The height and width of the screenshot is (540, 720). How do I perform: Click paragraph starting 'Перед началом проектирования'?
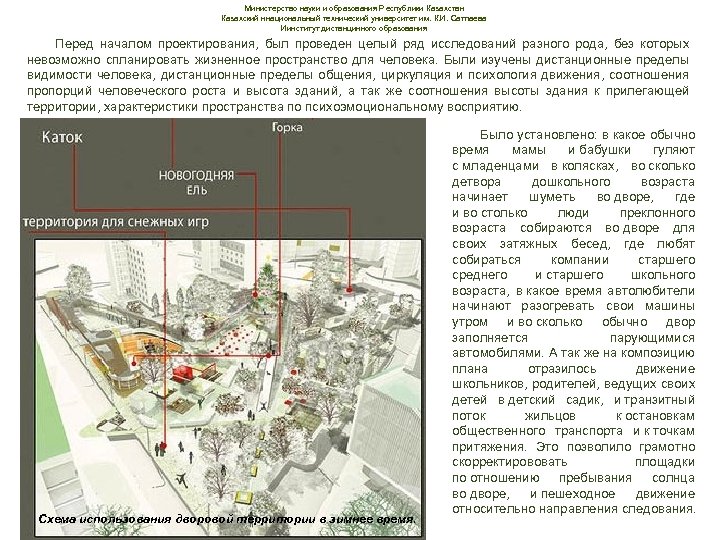[358, 75]
